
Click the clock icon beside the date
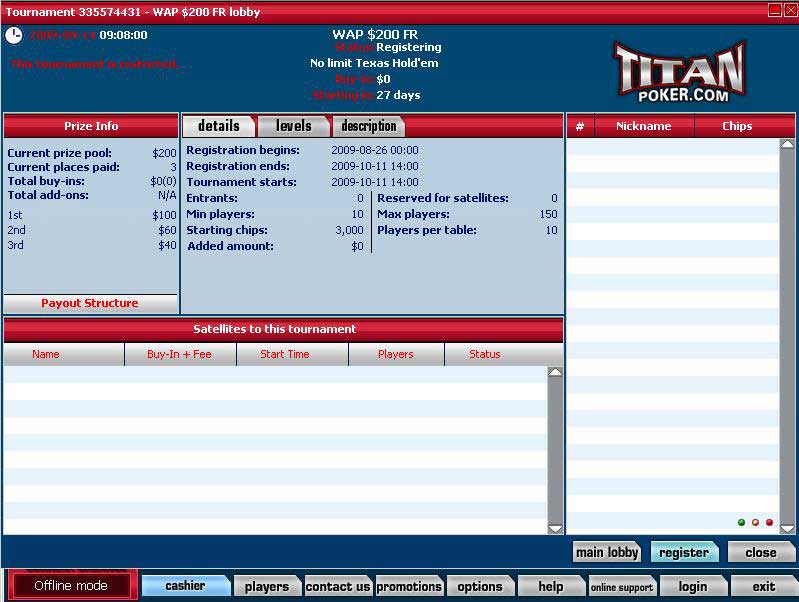point(14,35)
